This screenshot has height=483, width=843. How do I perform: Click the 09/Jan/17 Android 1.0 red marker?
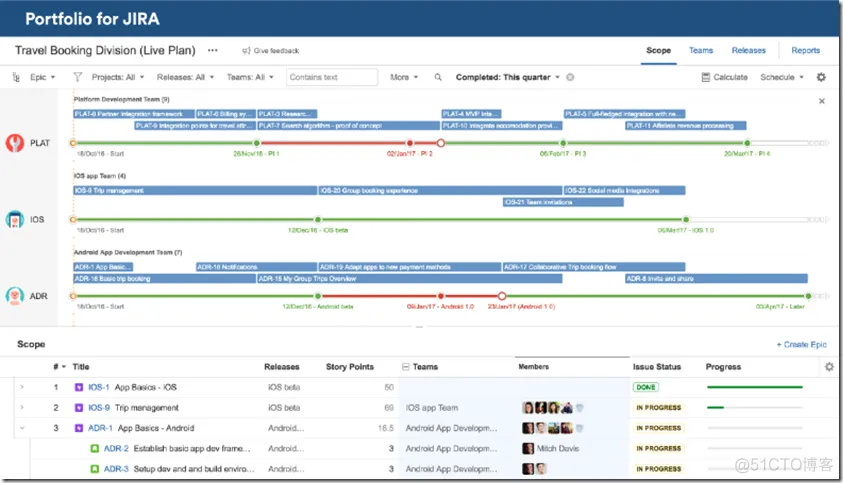[441, 296]
